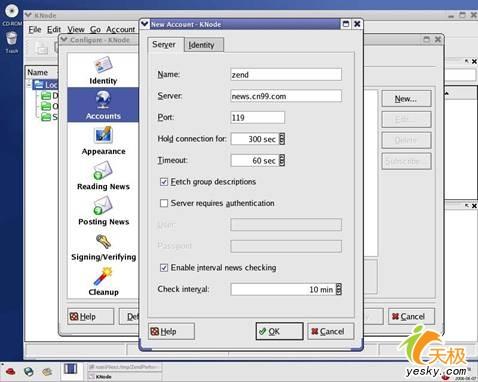Select the Accounts section in the Configure sidebar
478x382 pixels.
click(103, 105)
